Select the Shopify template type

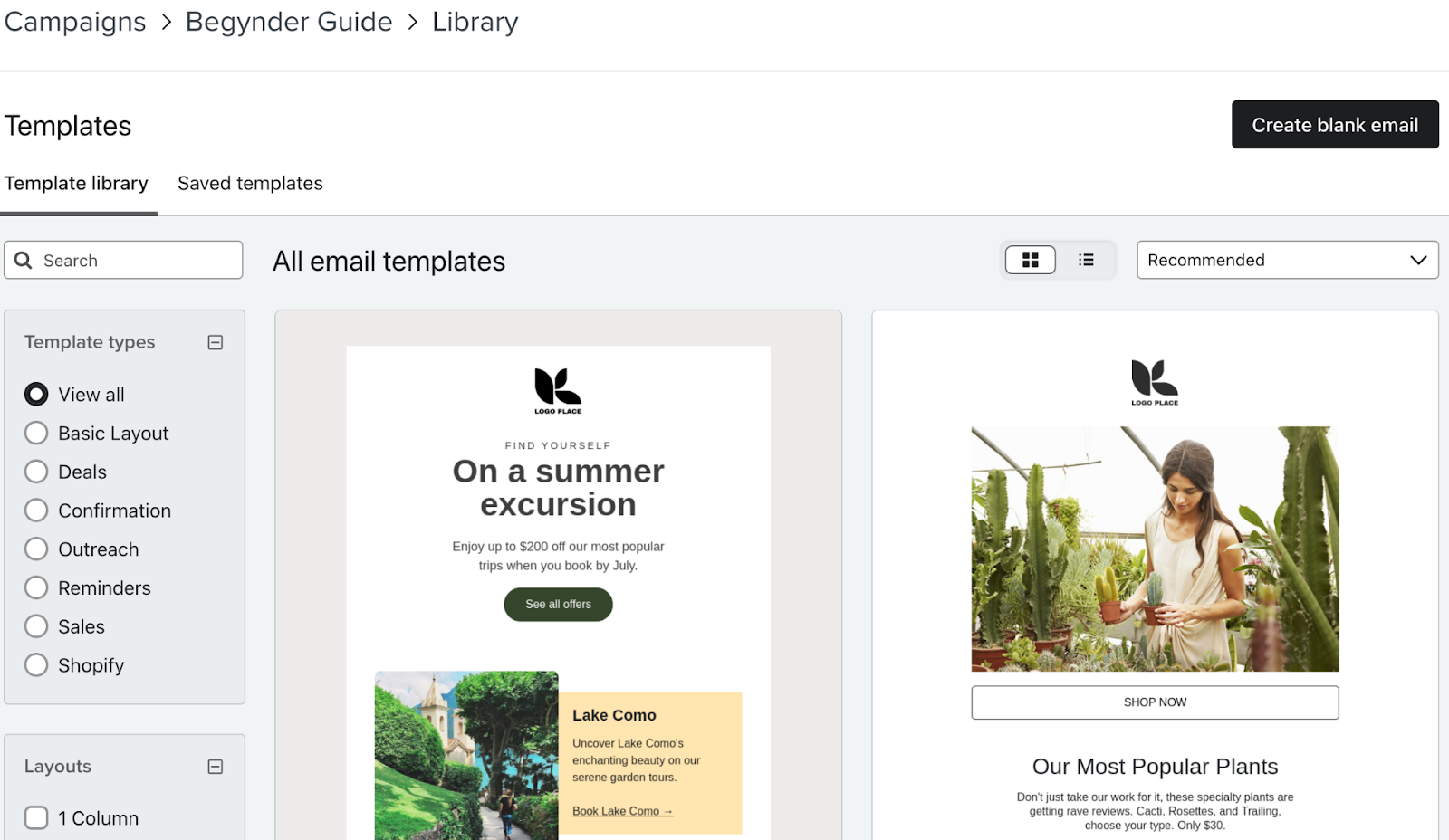point(36,665)
